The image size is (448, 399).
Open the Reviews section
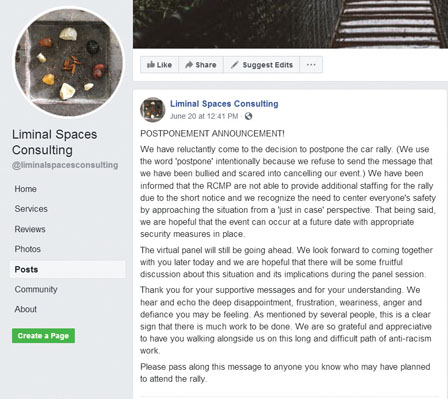pos(30,229)
